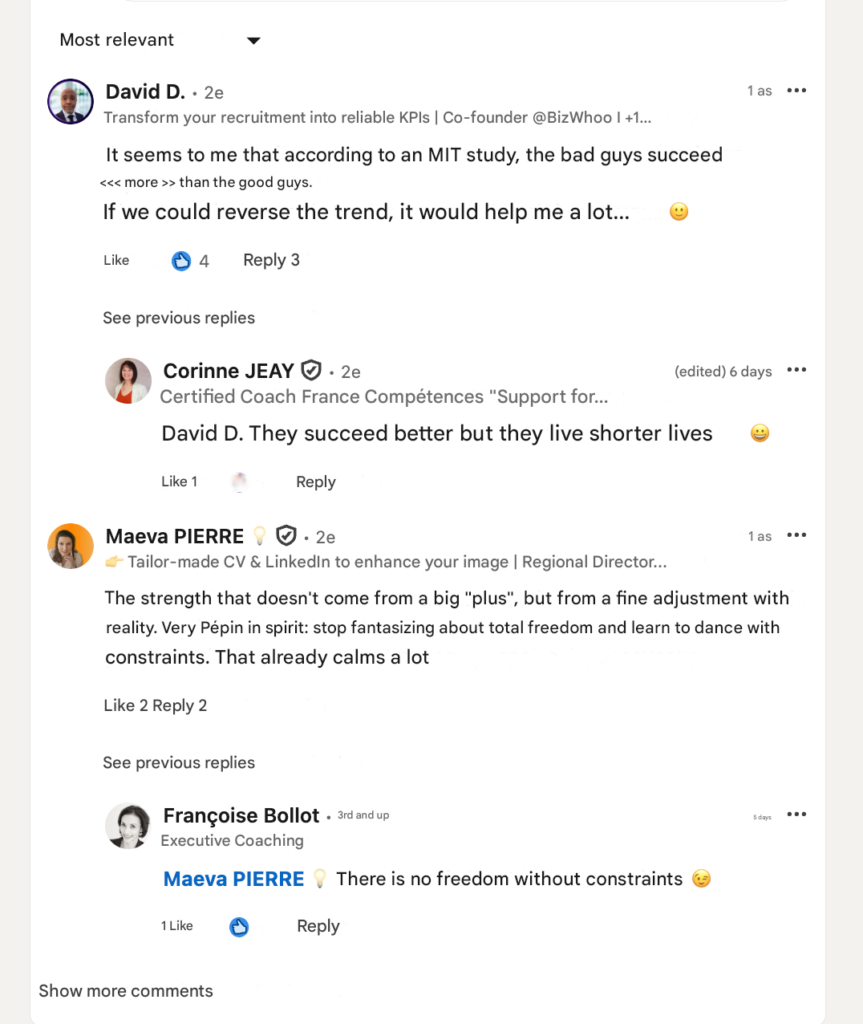This screenshot has width=863, height=1024.
Task: Open Maeva PIERRE's profile picture
Action: pos(70,546)
